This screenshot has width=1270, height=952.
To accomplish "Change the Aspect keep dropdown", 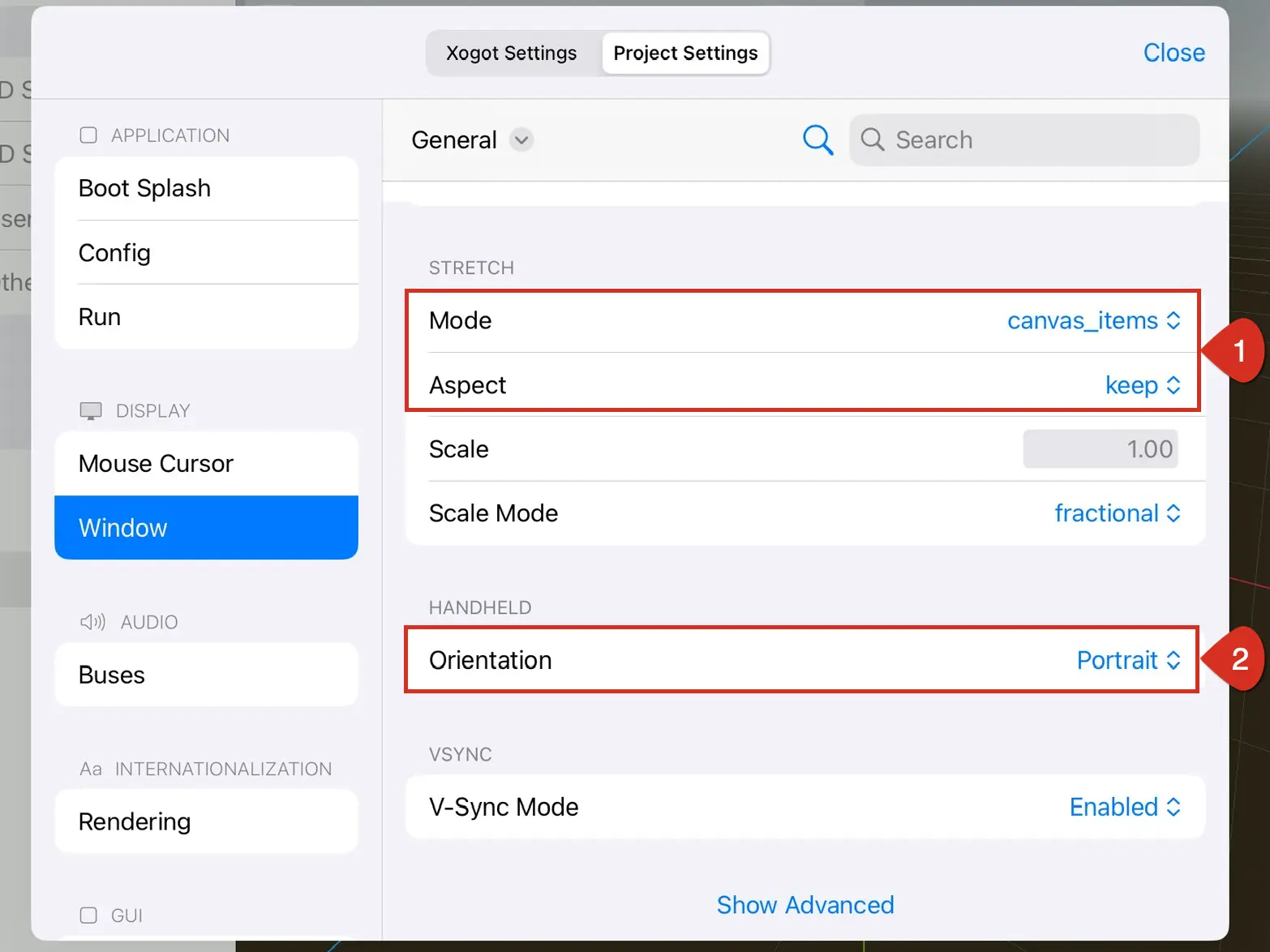I will [1143, 385].
